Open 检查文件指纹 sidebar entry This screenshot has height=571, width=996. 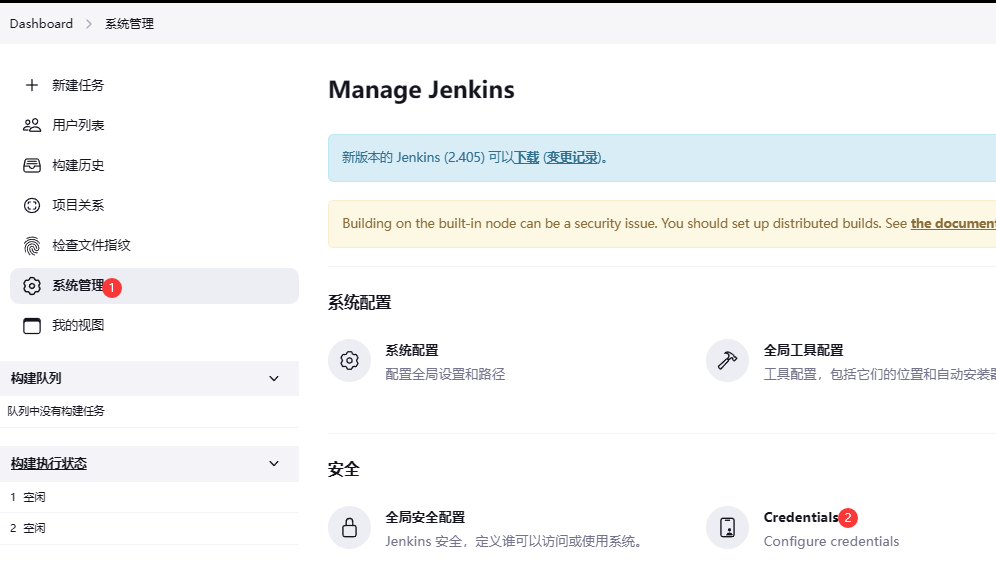(154, 245)
